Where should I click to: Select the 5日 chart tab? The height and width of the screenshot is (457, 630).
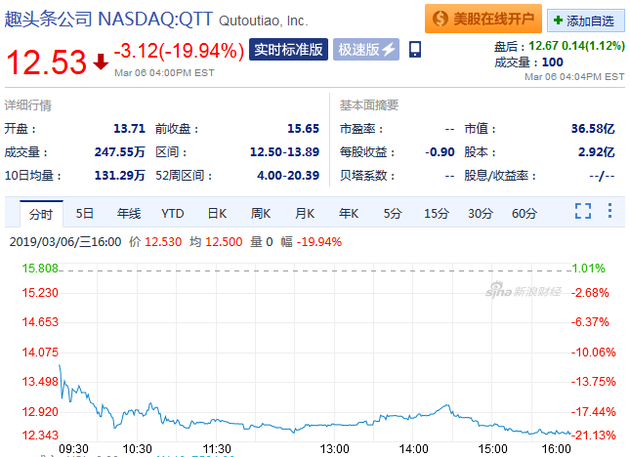[x=84, y=213]
